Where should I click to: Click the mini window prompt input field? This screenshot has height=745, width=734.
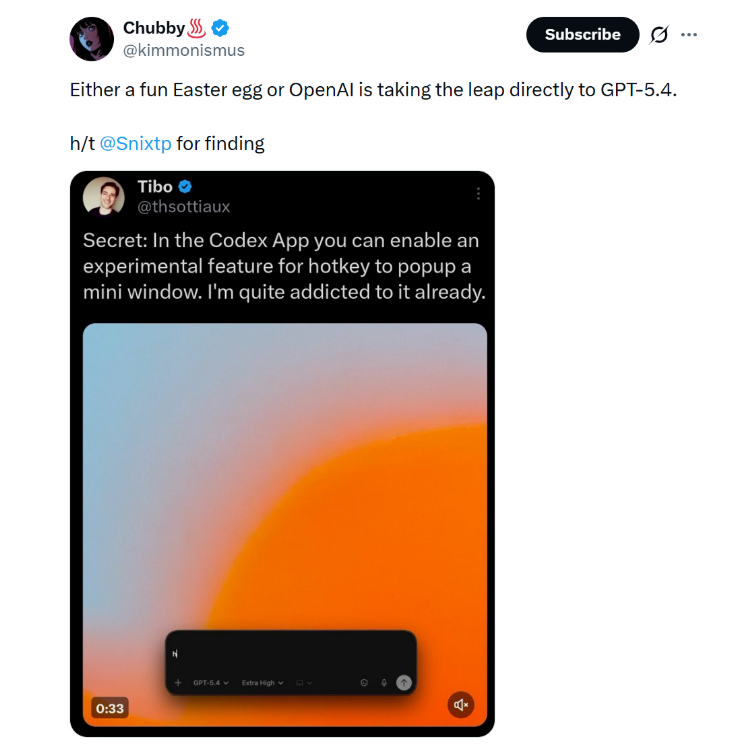pyautogui.click(x=290, y=653)
